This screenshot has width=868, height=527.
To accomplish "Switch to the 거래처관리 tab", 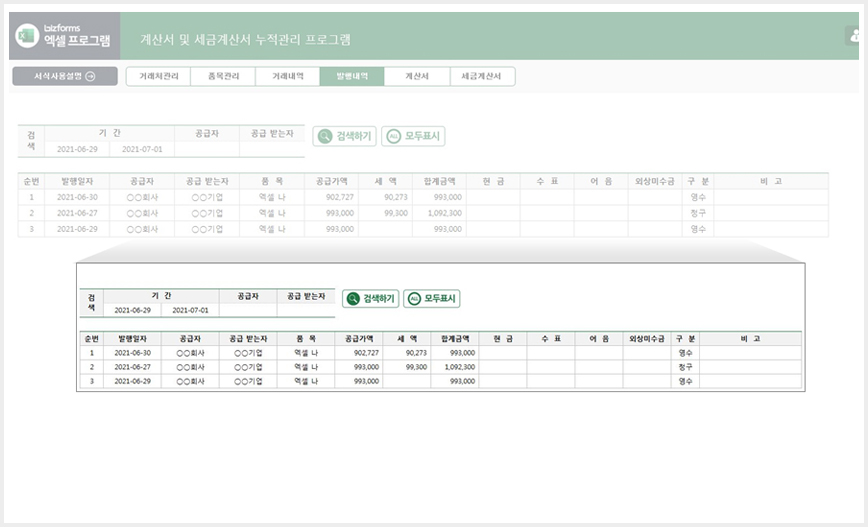I will pyautogui.click(x=158, y=76).
